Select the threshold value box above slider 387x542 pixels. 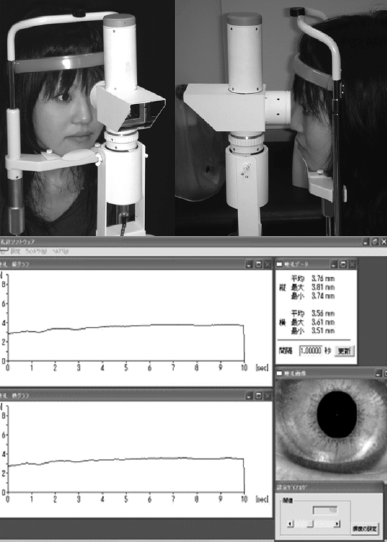[325, 511]
